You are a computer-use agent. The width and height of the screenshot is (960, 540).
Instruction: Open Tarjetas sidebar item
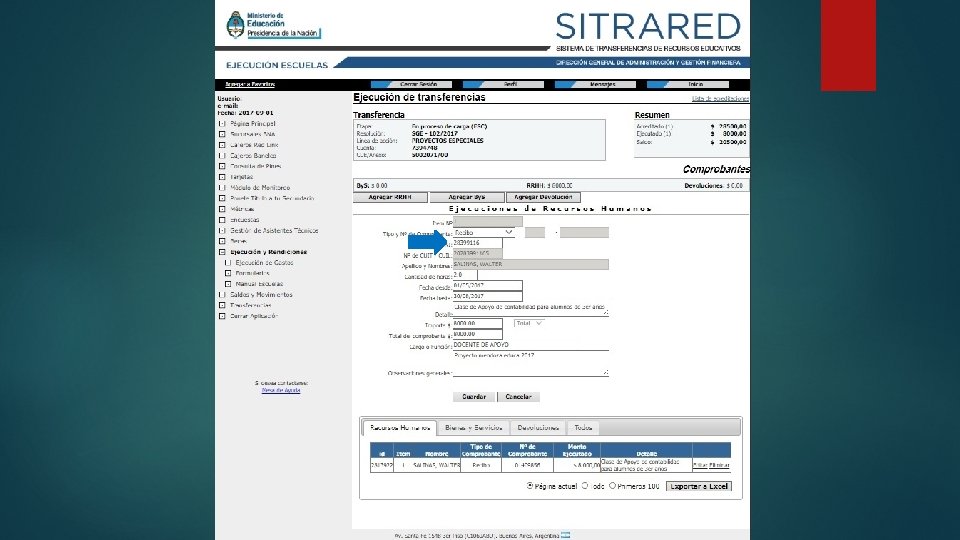point(241,177)
